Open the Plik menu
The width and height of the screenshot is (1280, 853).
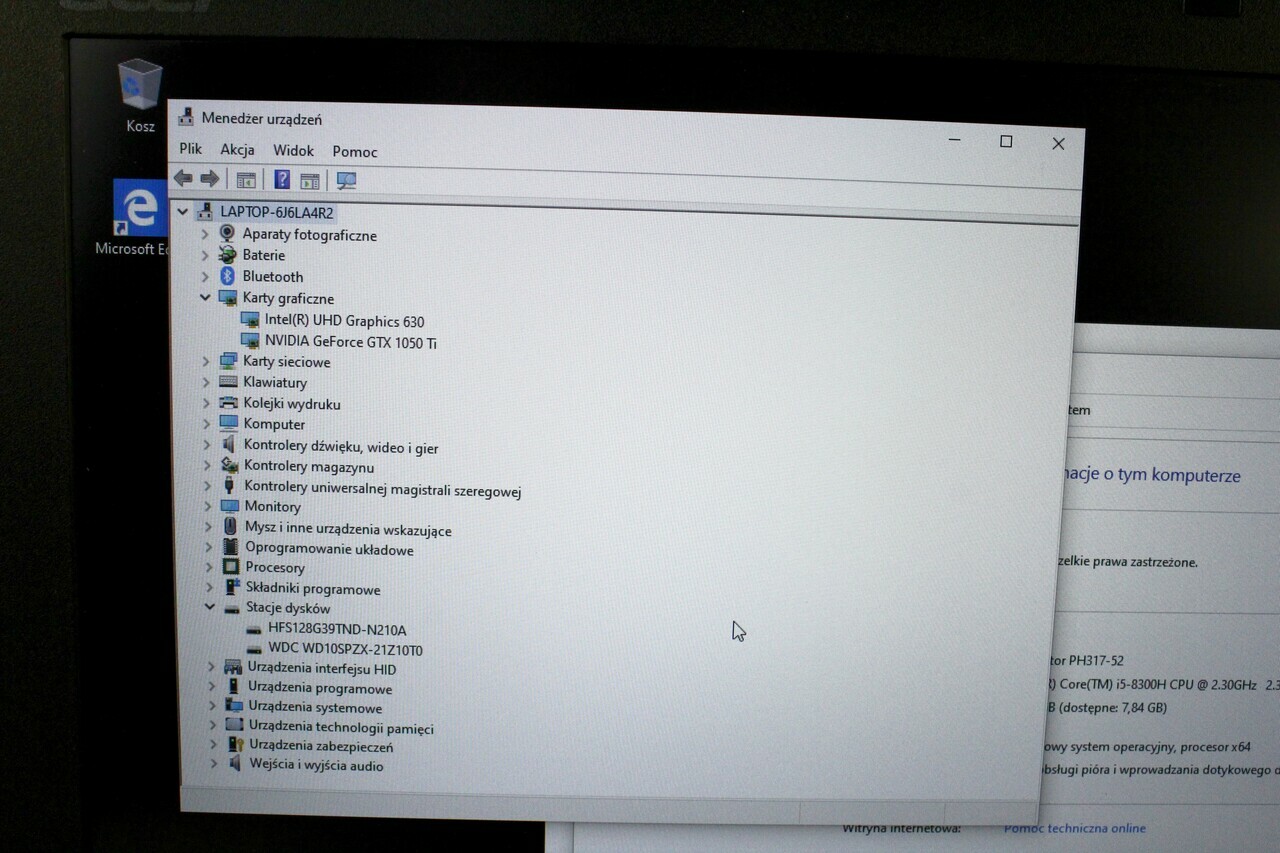[191, 149]
